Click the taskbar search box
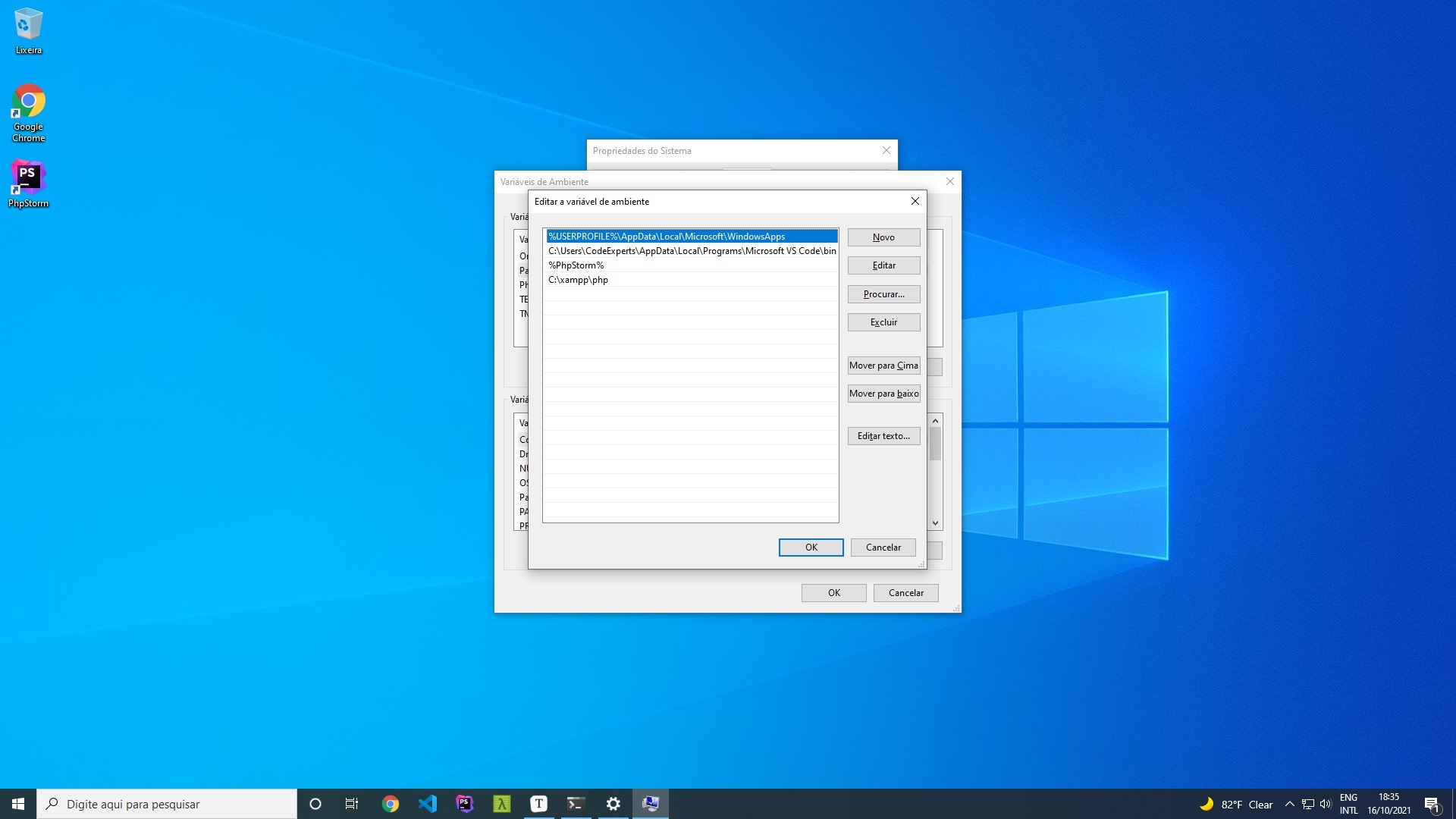Image resolution: width=1456 pixels, height=819 pixels. coord(167,804)
